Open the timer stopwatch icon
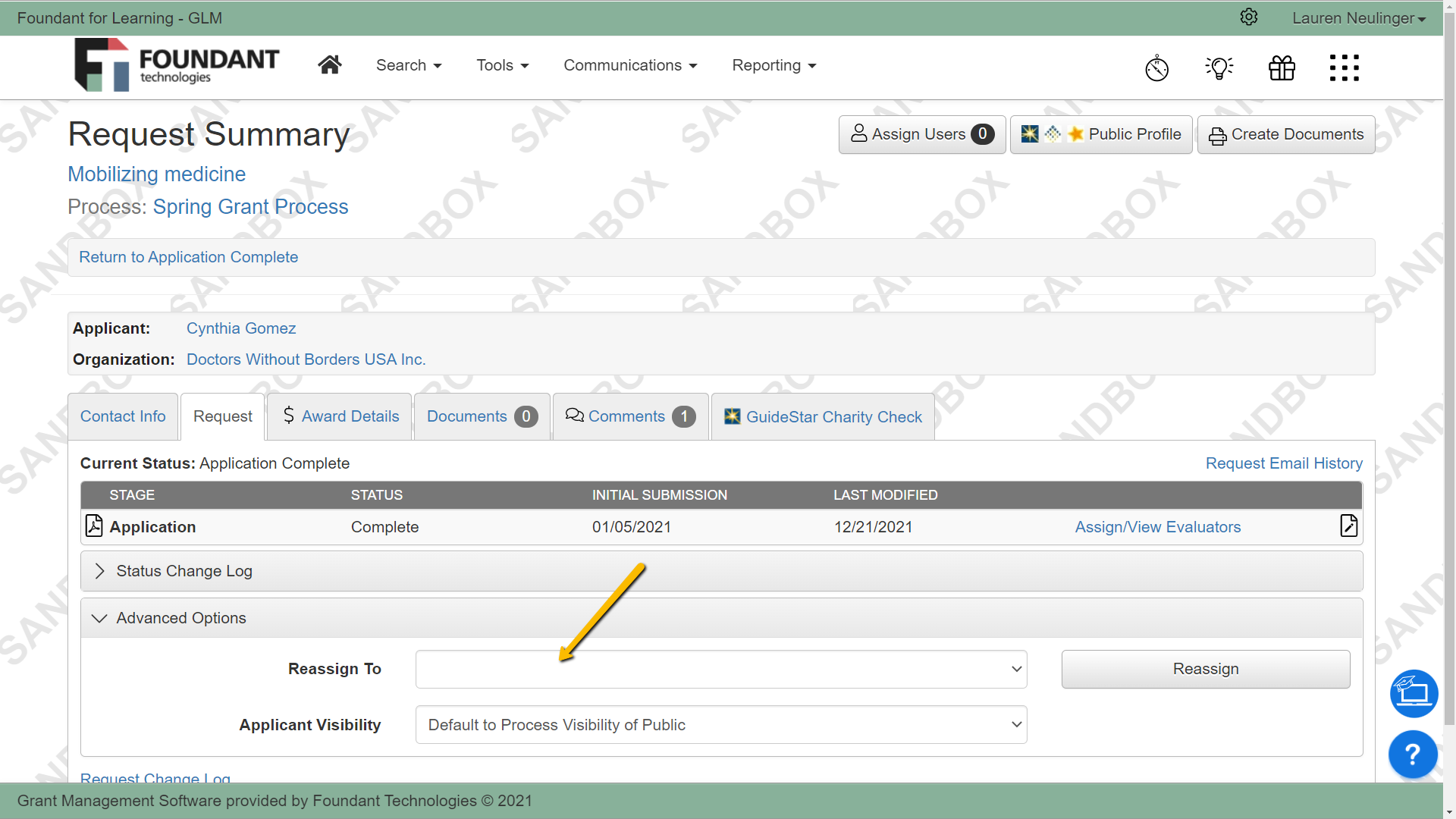 1157,67
